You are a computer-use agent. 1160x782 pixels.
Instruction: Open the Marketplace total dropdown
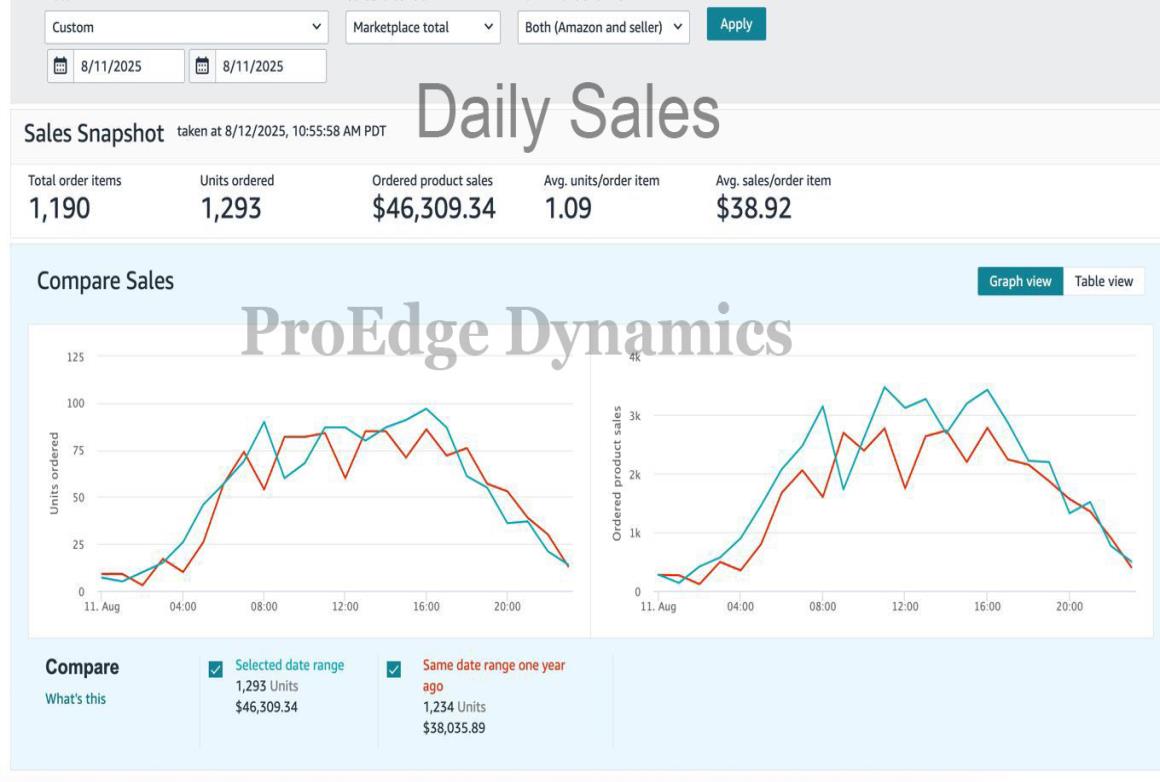423,27
